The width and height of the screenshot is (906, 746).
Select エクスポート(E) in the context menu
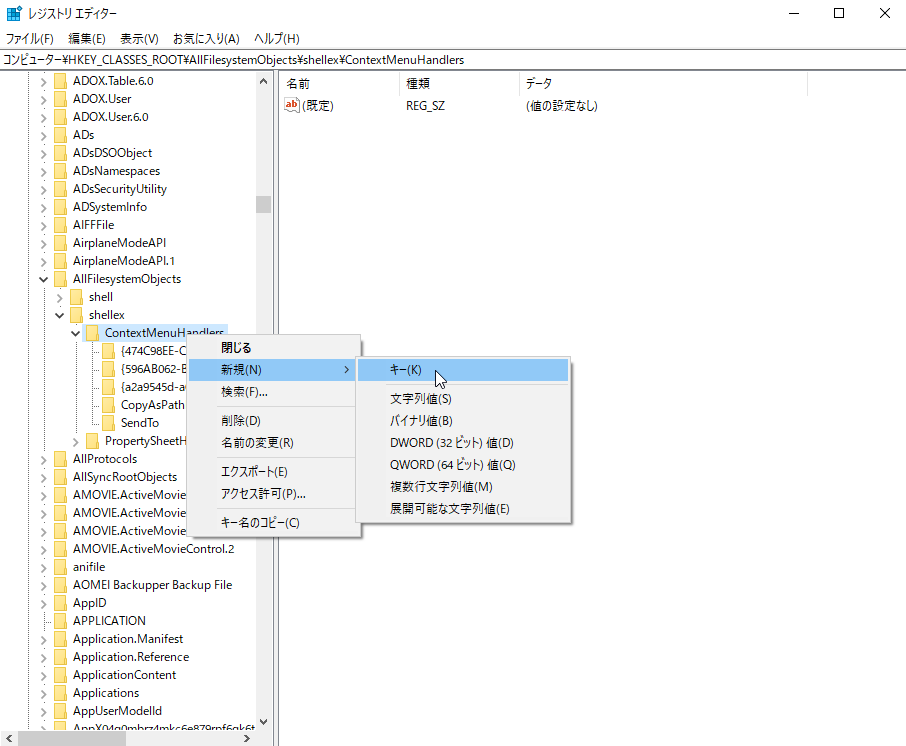point(273,472)
